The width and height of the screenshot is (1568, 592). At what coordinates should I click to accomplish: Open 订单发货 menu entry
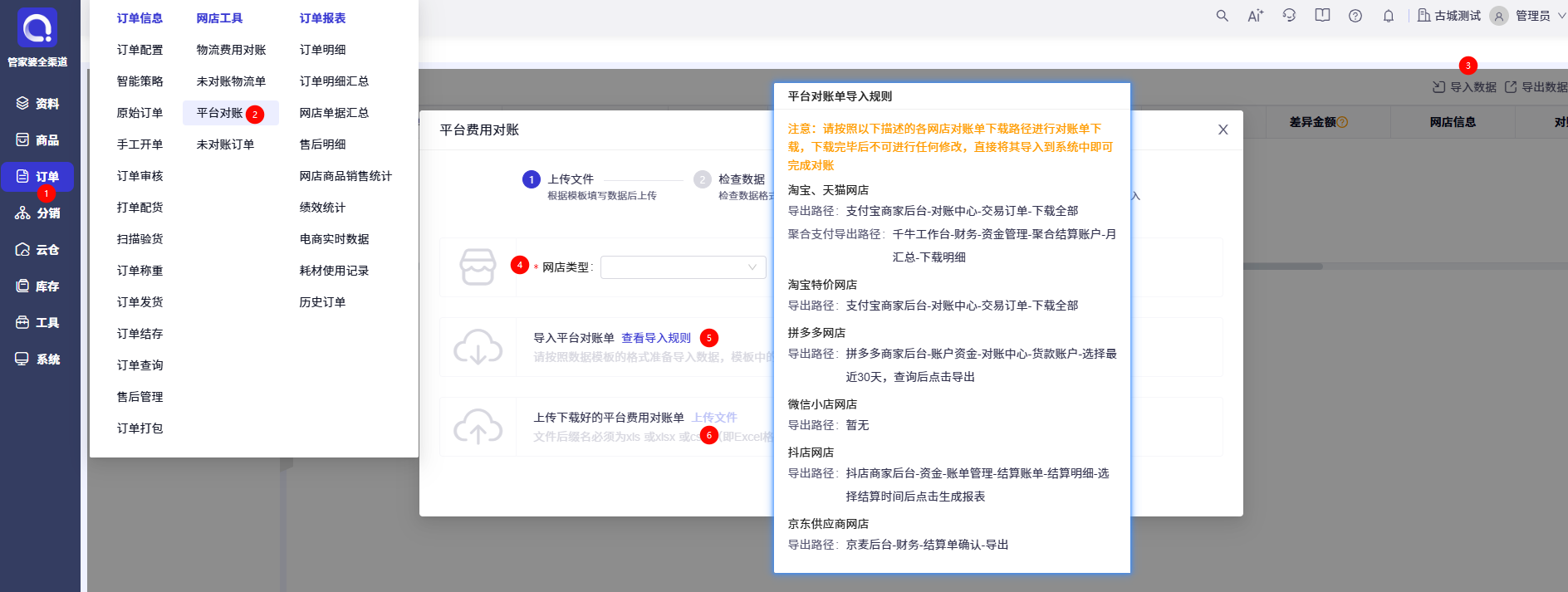[x=140, y=302]
